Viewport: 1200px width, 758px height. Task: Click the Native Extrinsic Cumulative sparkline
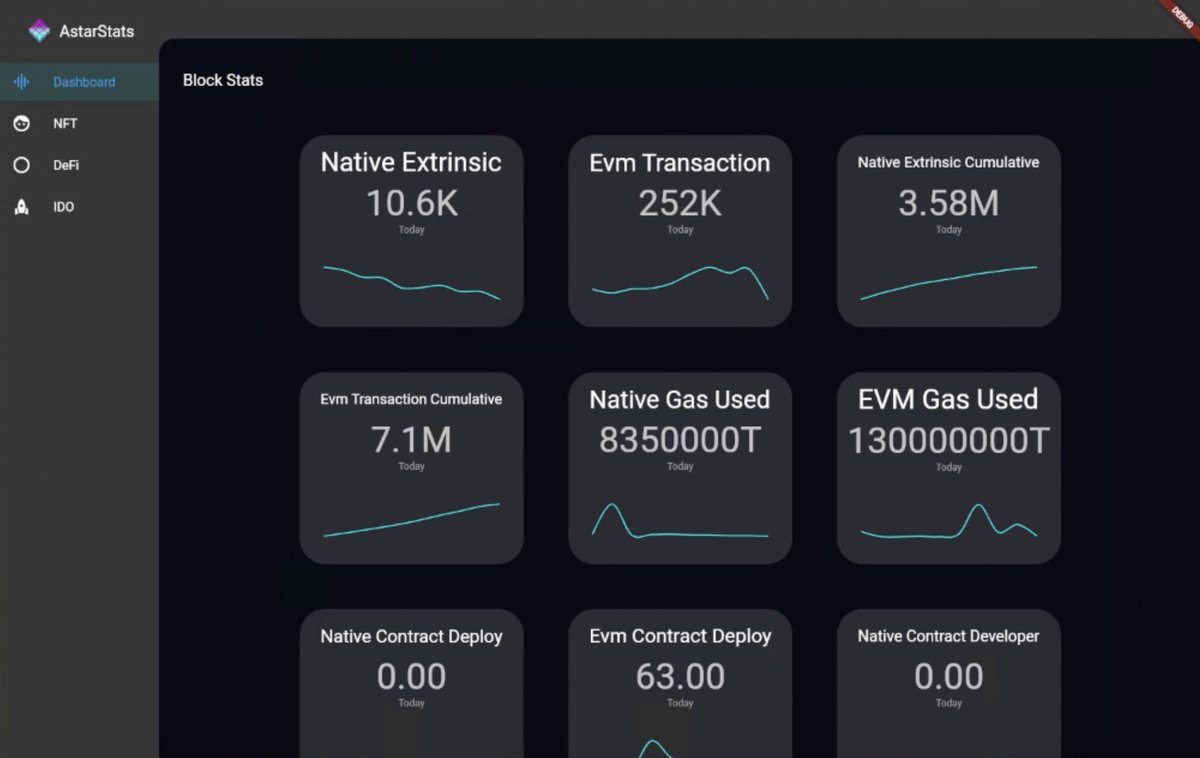[x=948, y=283]
